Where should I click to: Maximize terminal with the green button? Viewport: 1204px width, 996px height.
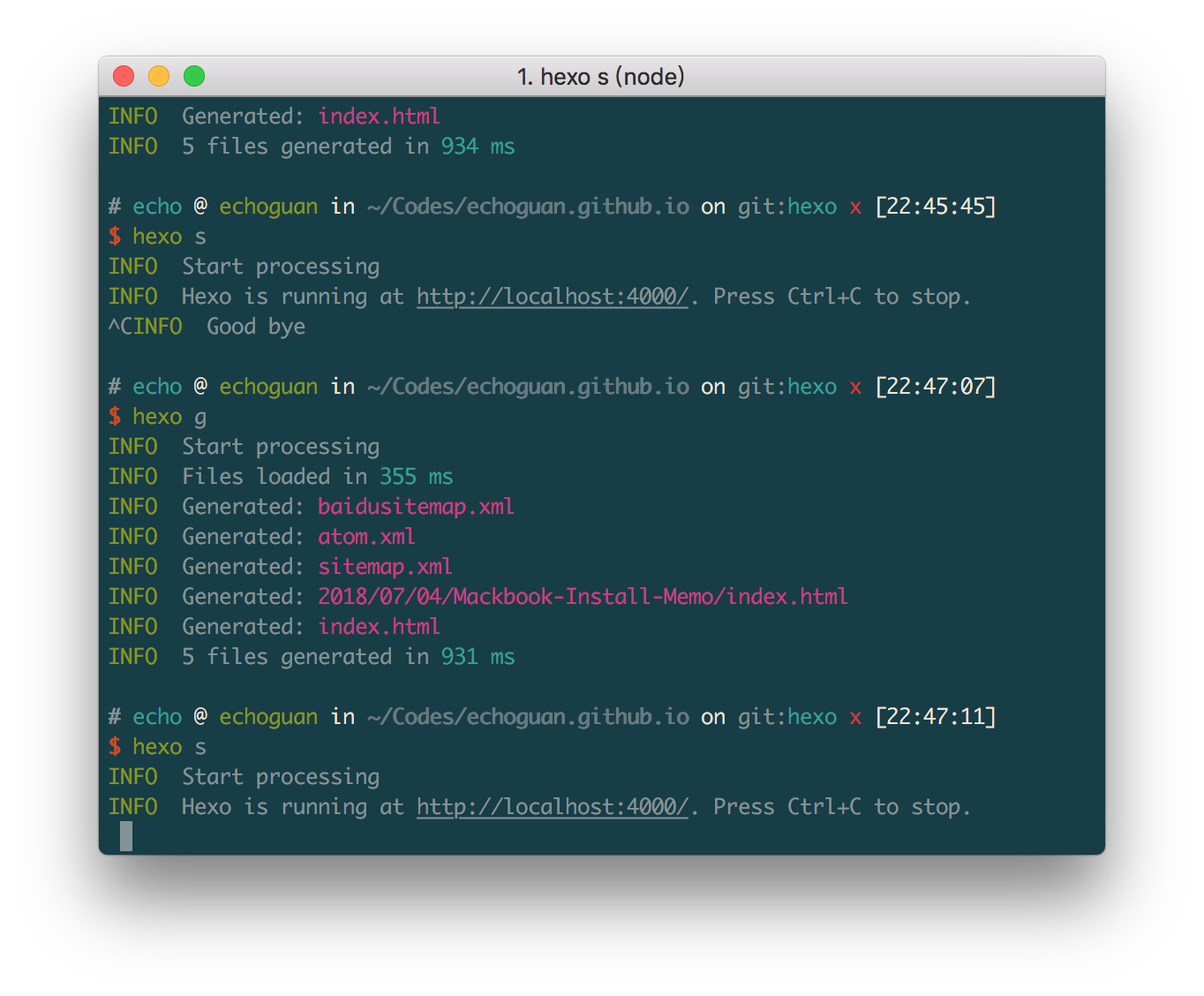click(x=194, y=76)
